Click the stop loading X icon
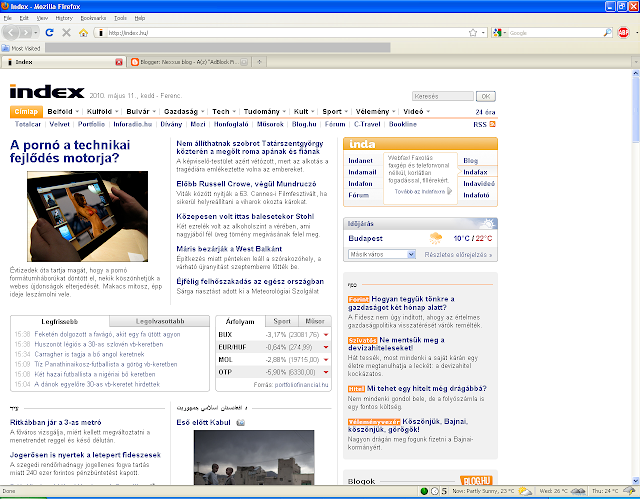 (x=67, y=33)
